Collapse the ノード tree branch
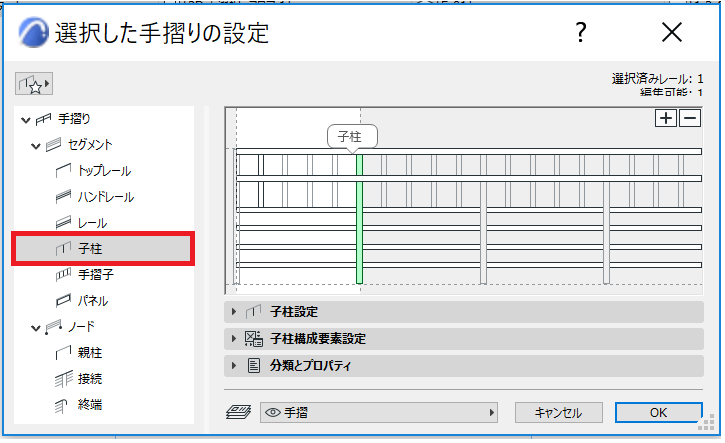The width and height of the screenshot is (725, 443). 36,328
